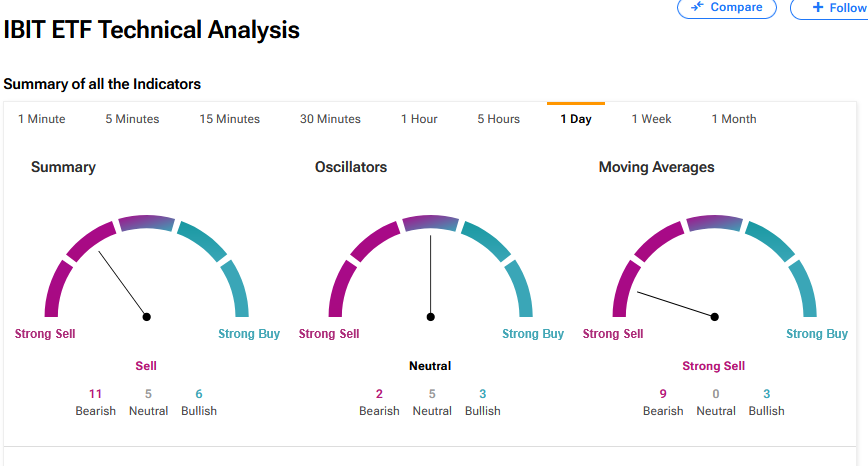This screenshot has width=868, height=466.
Task: Click the Moving Averages gauge pivot dot
Action: pos(715,317)
